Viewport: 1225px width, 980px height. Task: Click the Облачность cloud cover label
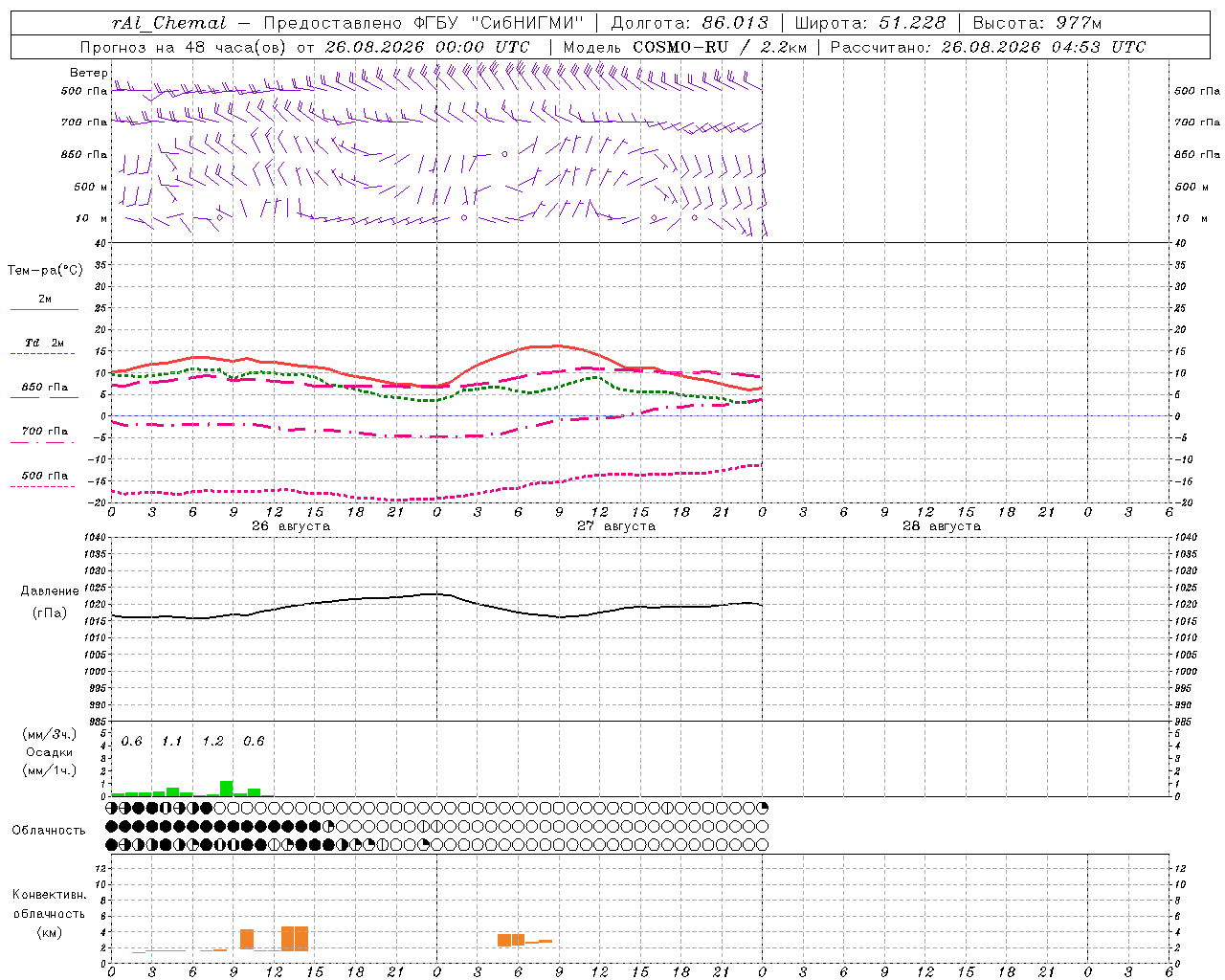coord(49,830)
